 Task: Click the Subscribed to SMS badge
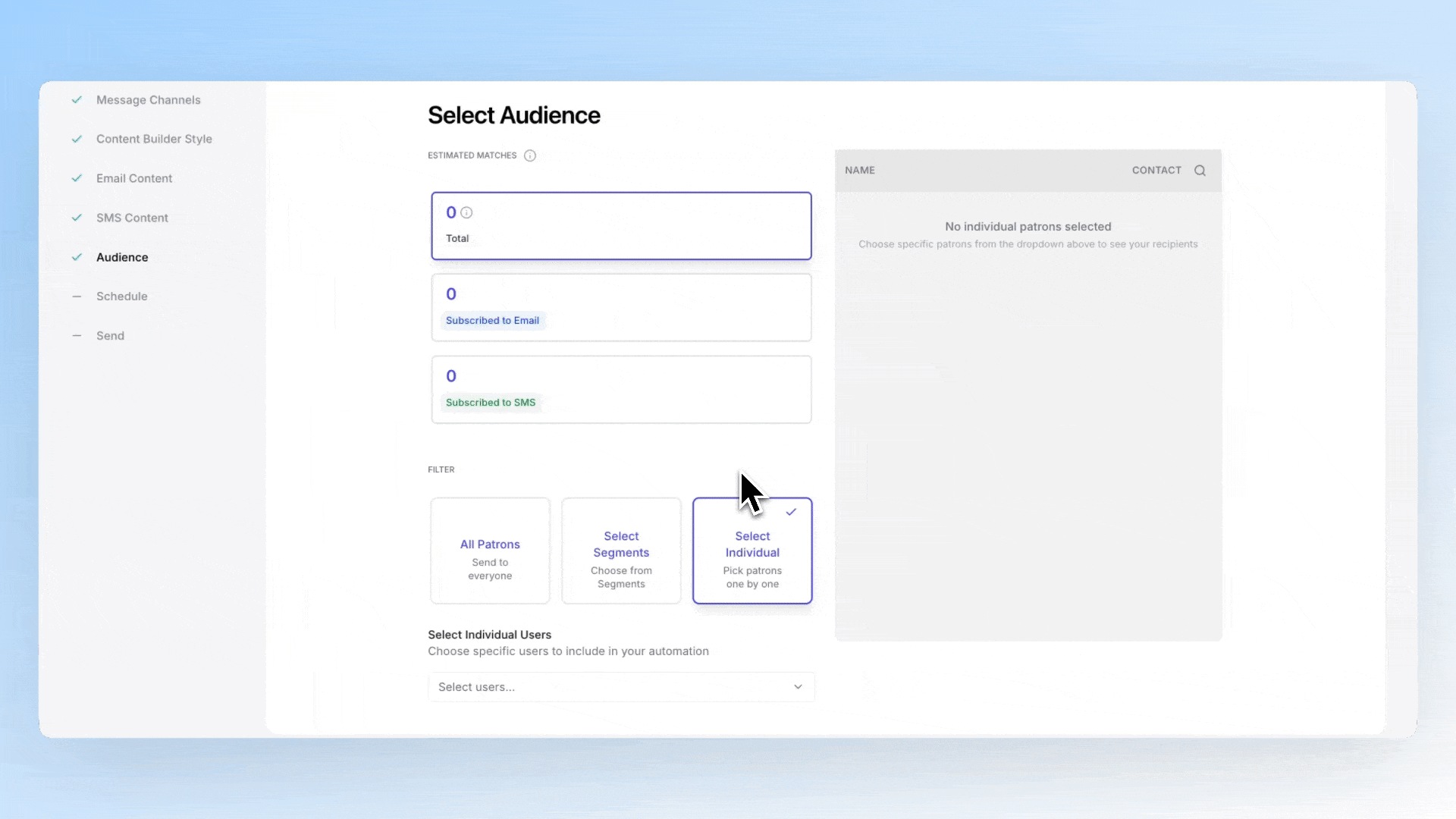491,403
